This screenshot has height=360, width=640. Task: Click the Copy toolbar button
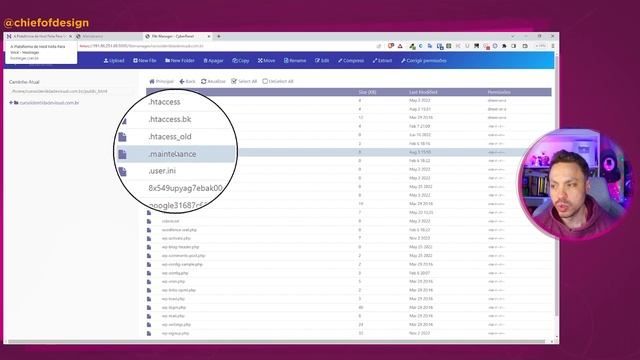[x=241, y=60]
